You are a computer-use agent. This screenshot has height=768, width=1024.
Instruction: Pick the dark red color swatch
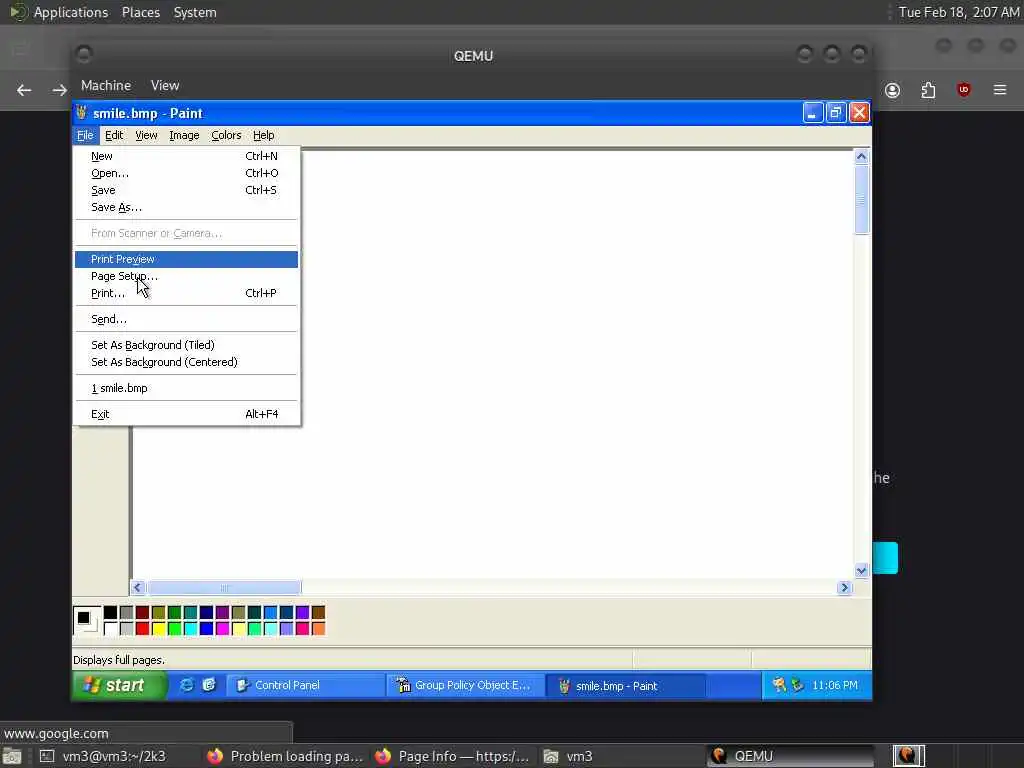(142, 613)
